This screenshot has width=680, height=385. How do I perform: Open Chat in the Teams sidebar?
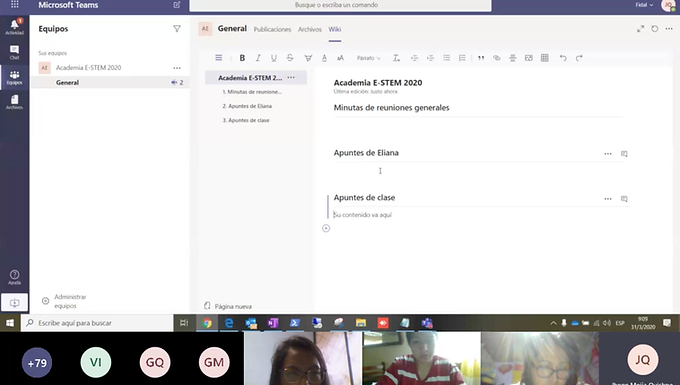[14, 52]
